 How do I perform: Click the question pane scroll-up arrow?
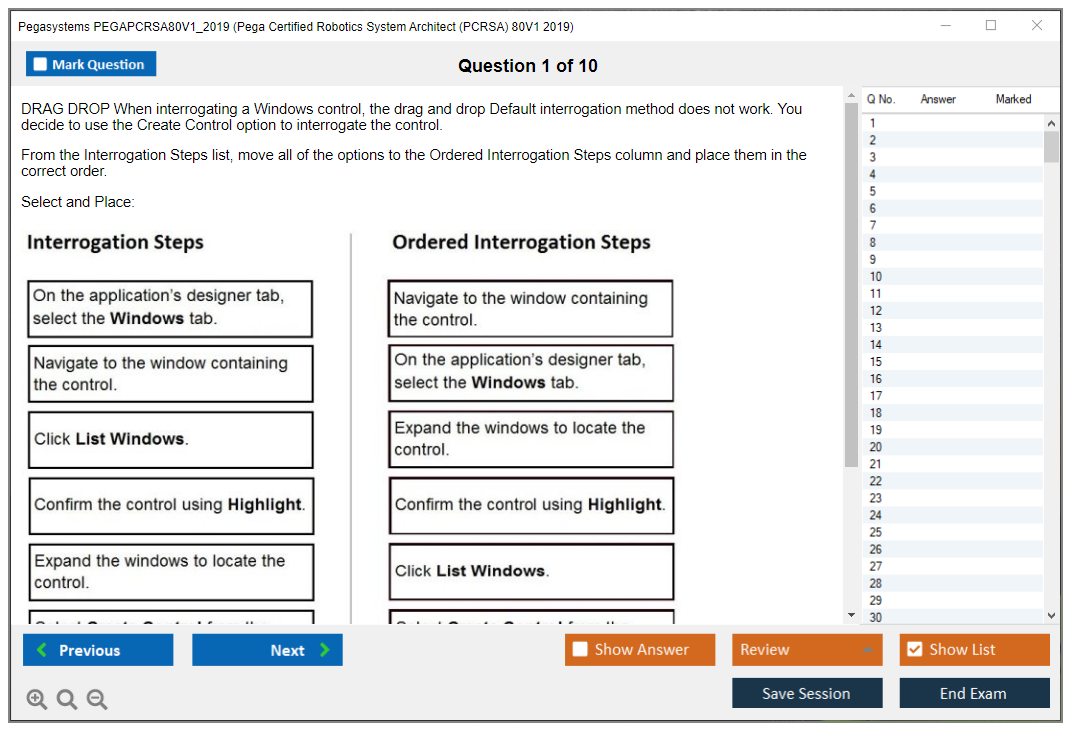tap(852, 96)
